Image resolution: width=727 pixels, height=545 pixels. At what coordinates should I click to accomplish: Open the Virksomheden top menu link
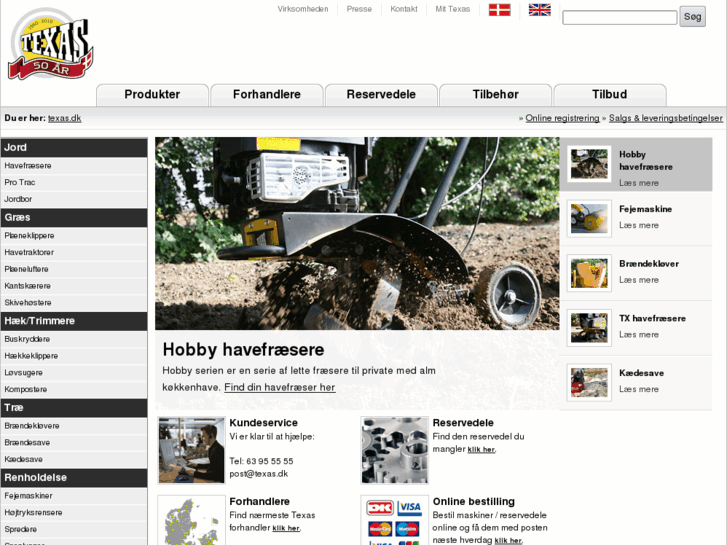point(303,9)
